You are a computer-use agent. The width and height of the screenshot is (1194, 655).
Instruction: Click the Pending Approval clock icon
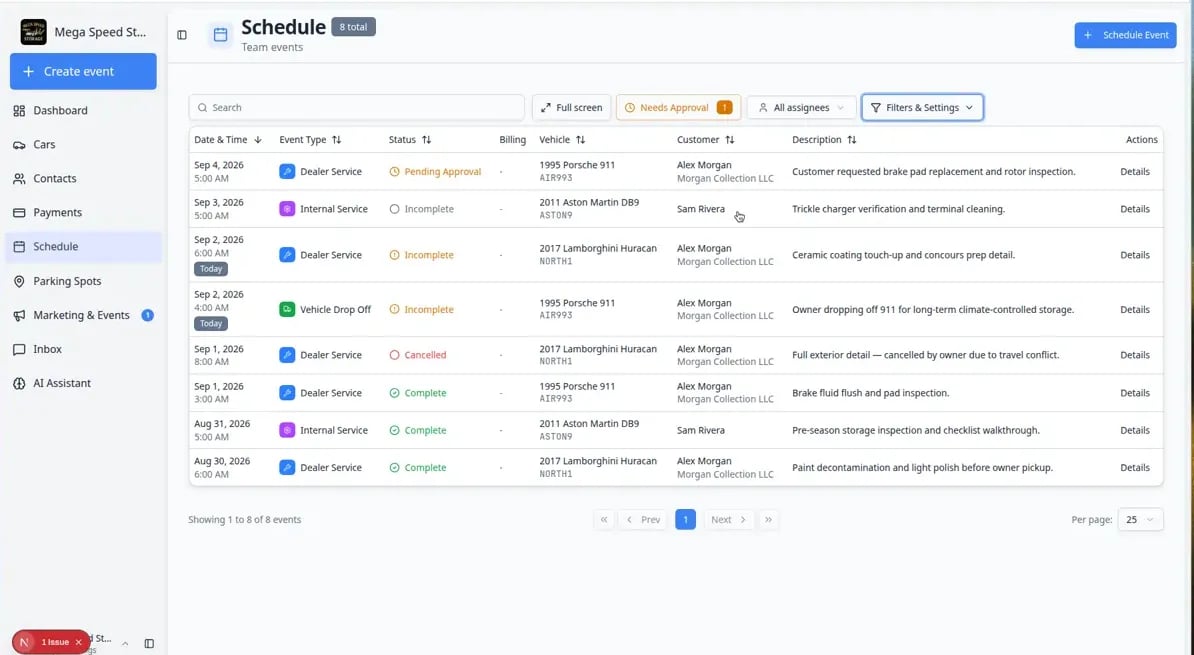(x=394, y=172)
